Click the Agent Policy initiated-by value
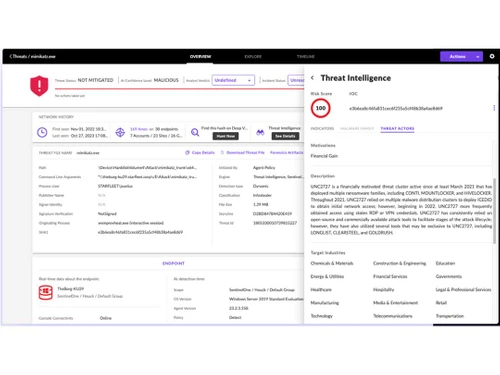The width and height of the screenshot is (500, 375). (264, 168)
